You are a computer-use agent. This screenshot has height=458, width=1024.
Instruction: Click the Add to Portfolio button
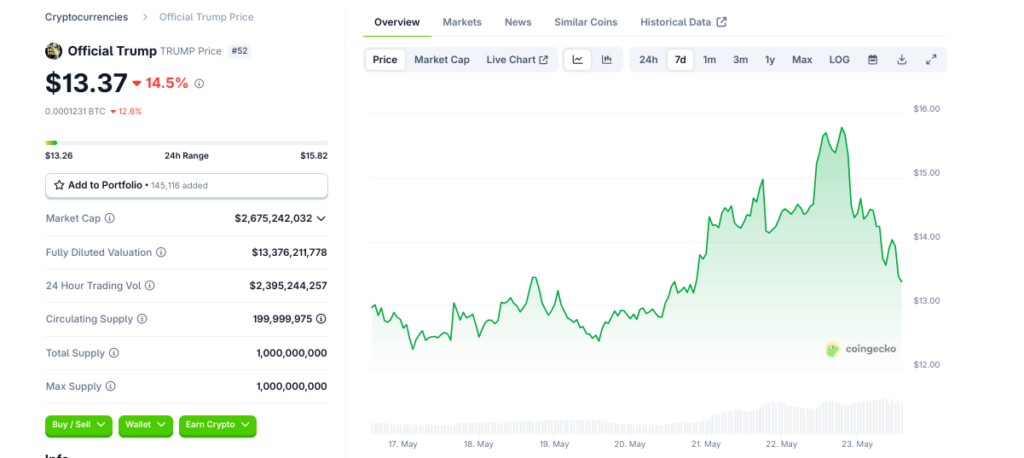click(186, 186)
